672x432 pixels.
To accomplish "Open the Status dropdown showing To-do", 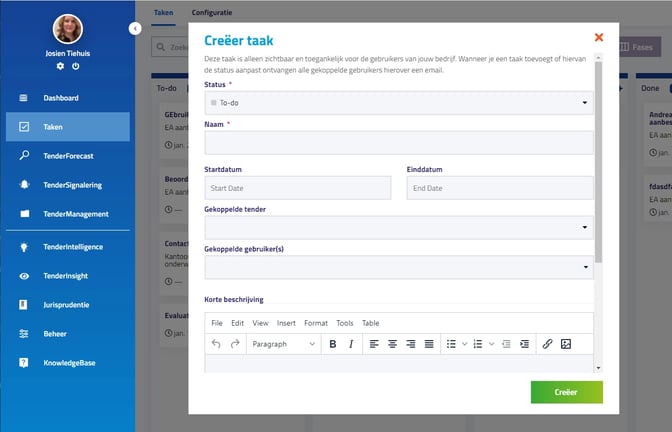I will click(399, 103).
